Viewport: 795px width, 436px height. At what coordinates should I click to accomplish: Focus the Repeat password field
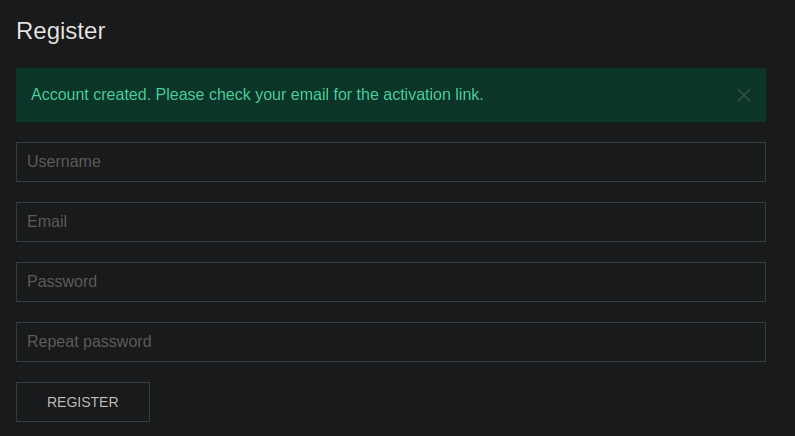390,342
